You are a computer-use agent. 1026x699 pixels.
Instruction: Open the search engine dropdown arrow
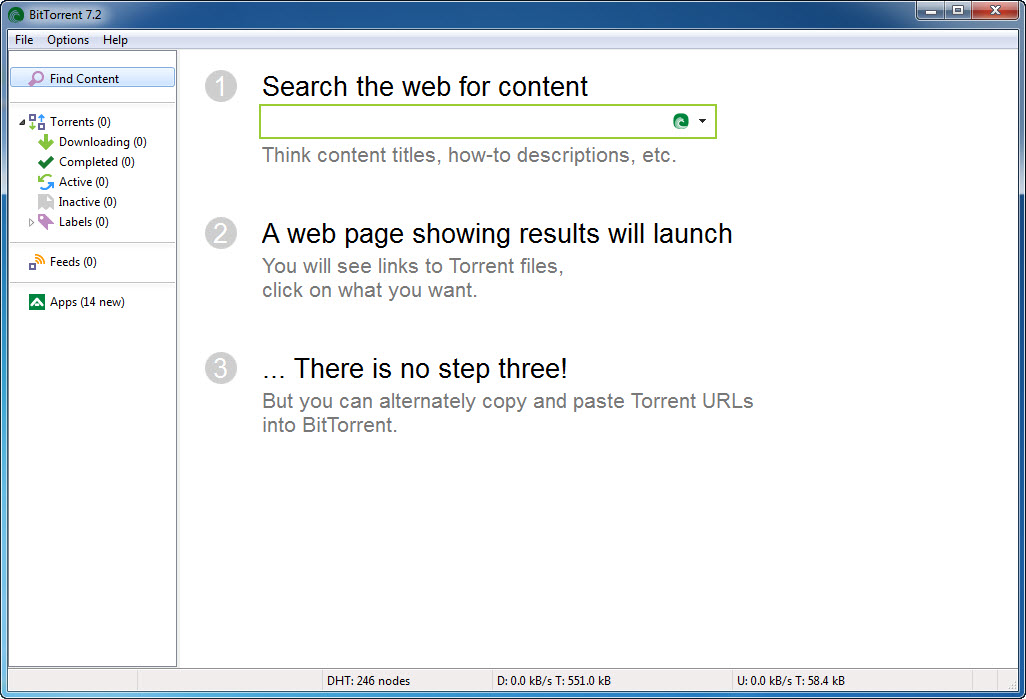[703, 121]
